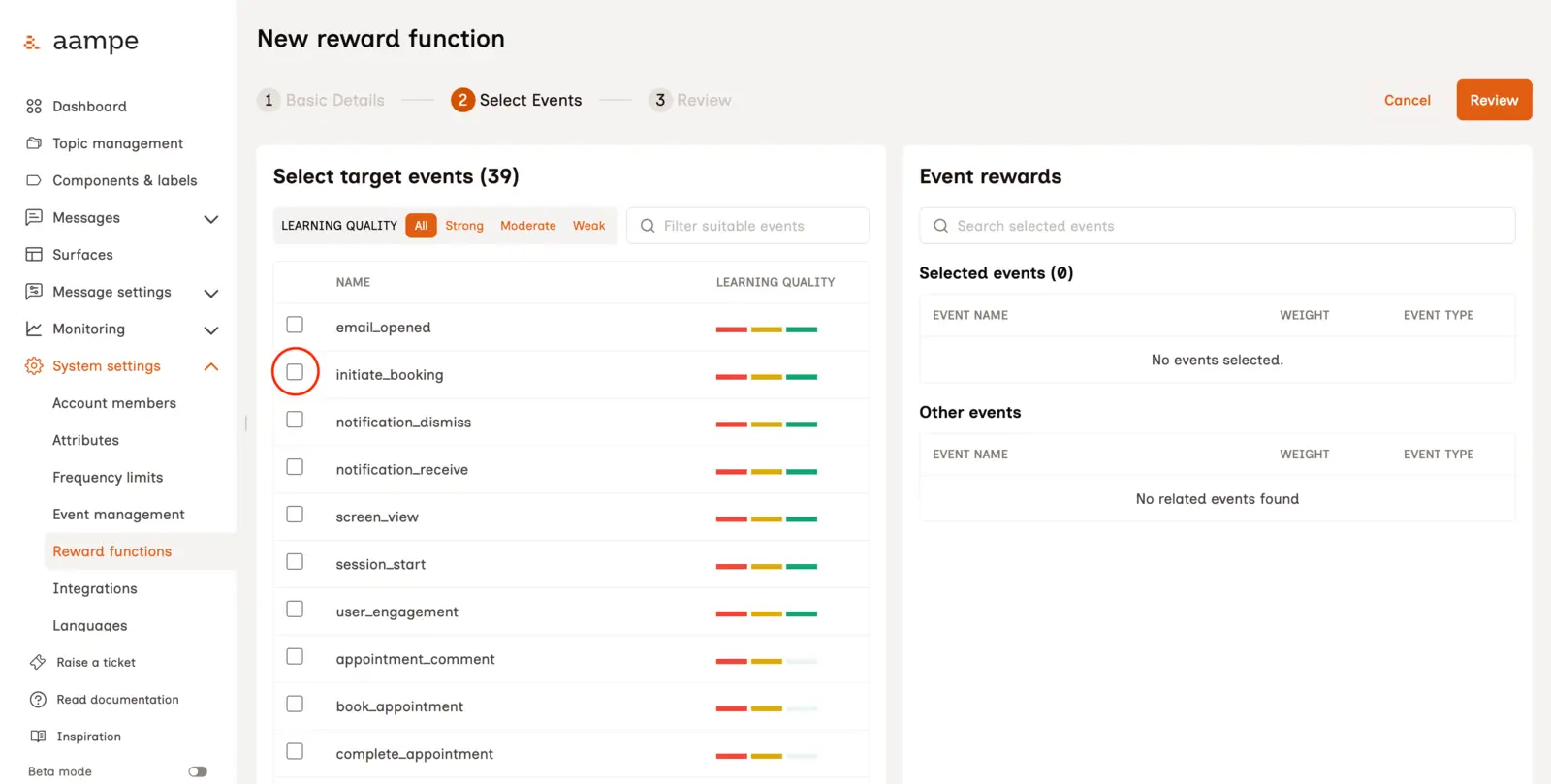Screen dimensions: 1551x784
Task: Expand the Messages submenu chevron
Action: [211, 219]
